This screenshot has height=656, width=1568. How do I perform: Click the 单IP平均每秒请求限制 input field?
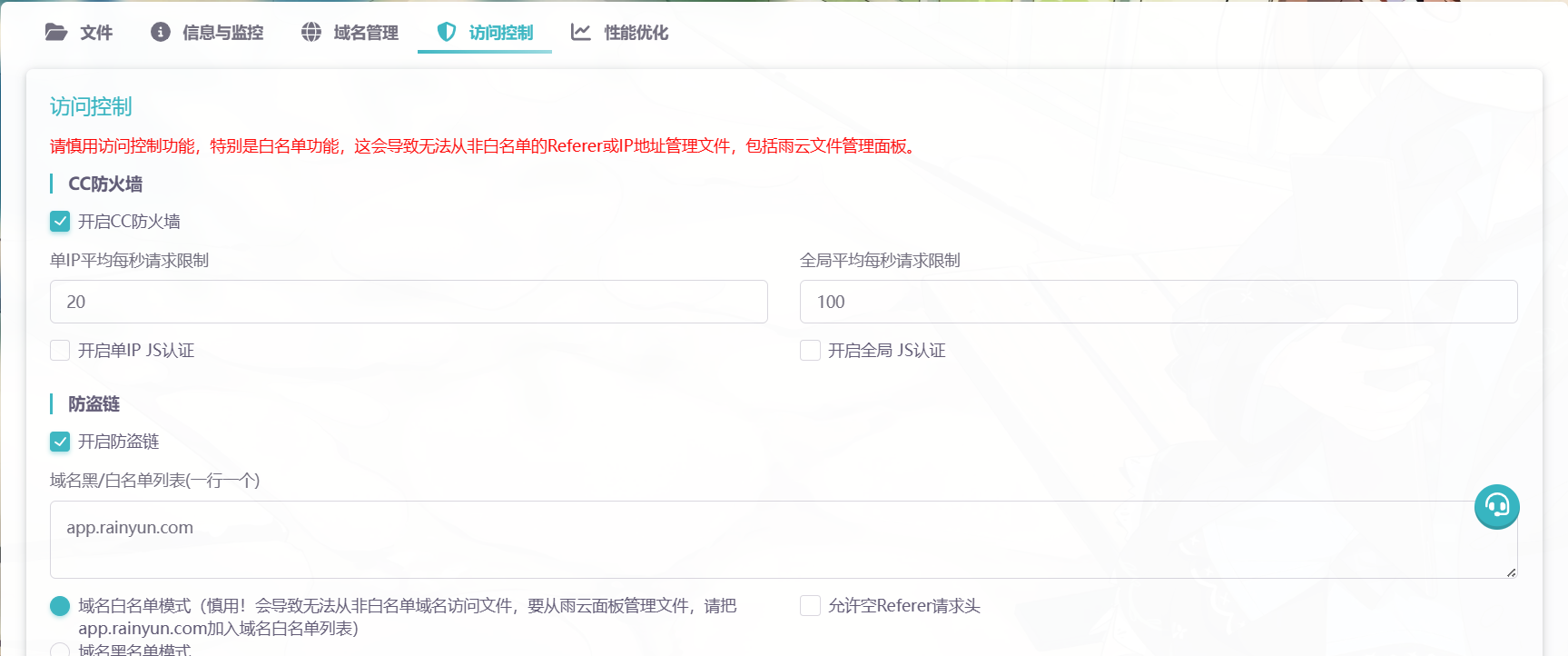409,302
